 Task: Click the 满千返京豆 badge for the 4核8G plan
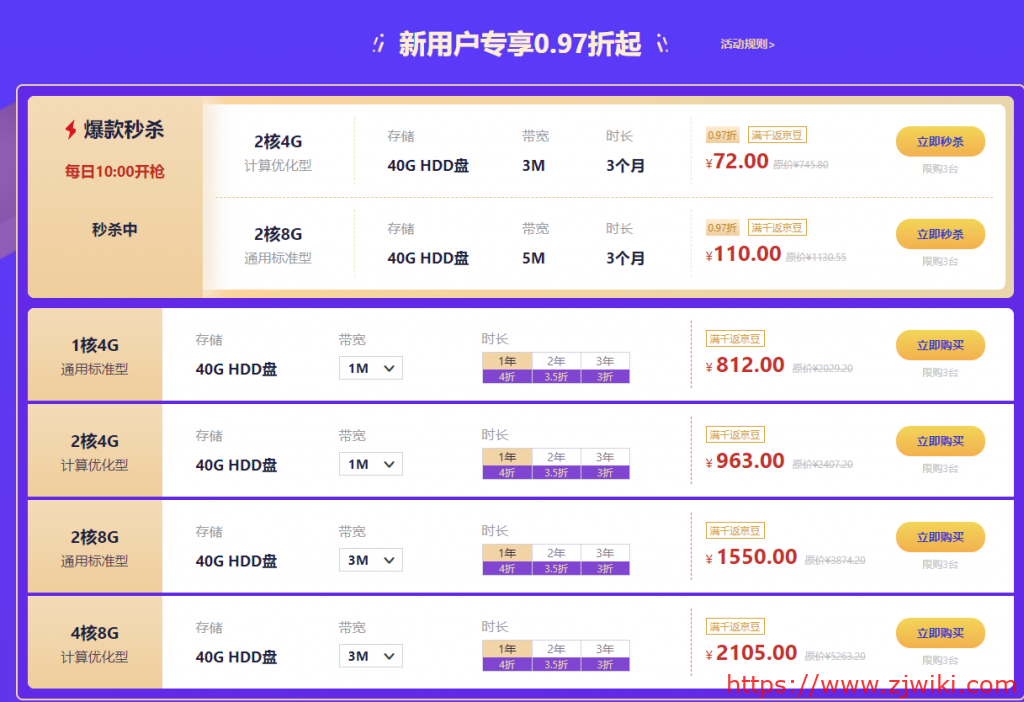coord(735,626)
